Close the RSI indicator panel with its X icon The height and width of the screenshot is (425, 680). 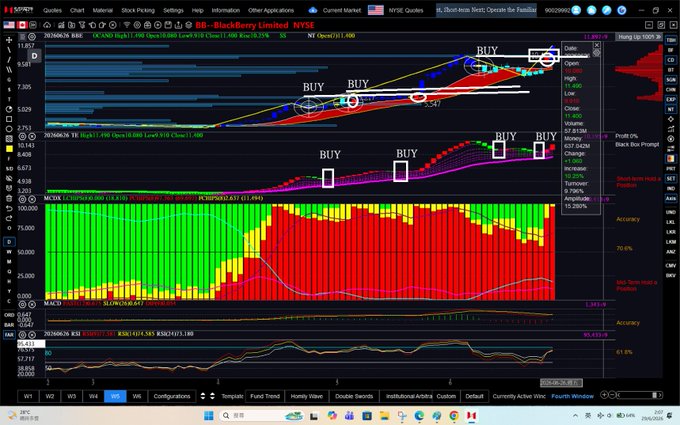32,335
